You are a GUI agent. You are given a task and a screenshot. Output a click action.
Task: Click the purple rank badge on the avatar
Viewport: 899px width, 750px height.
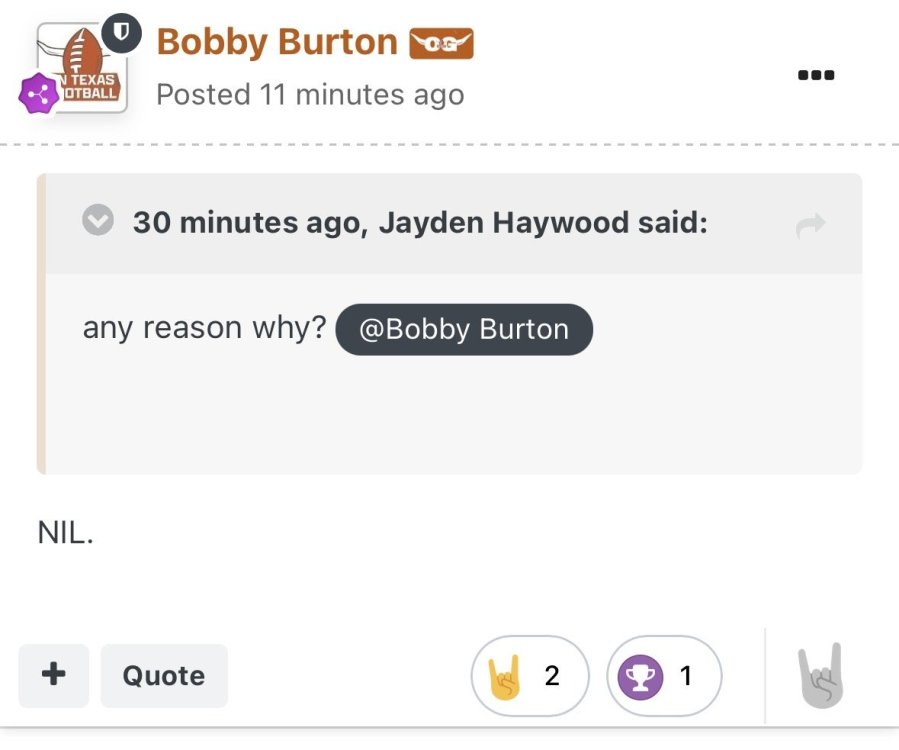tap(38, 93)
